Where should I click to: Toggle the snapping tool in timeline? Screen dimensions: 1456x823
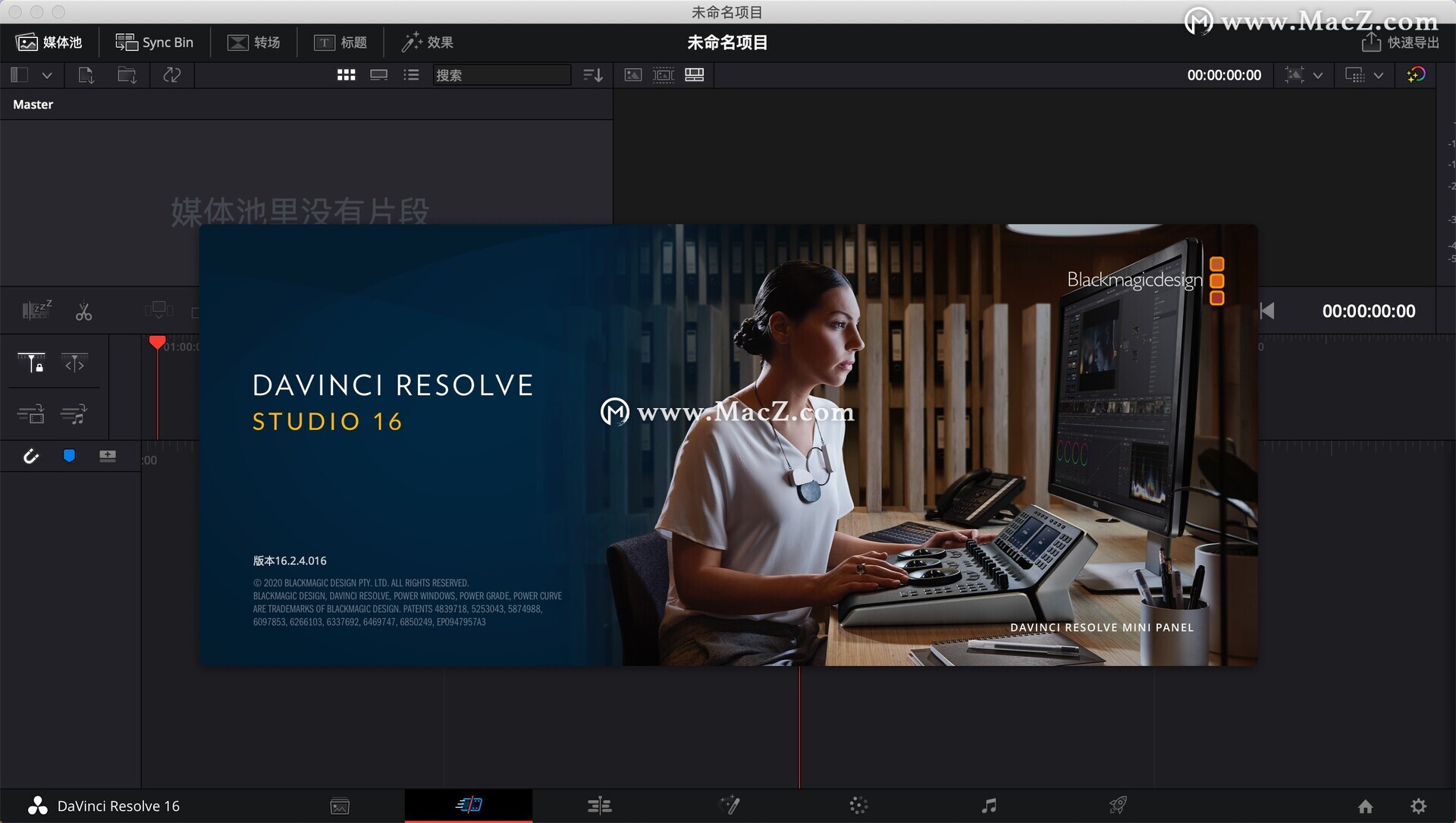point(30,457)
